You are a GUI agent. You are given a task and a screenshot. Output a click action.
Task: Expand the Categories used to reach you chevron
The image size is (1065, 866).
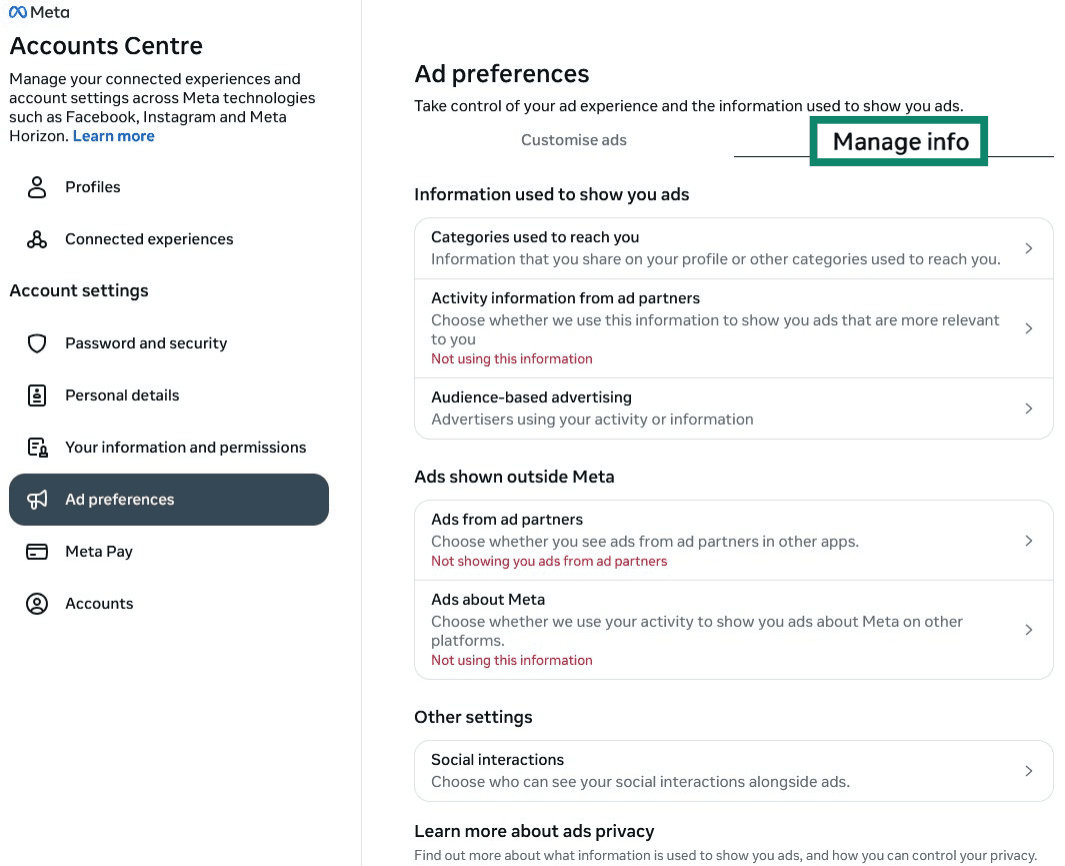pos(1029,247)
